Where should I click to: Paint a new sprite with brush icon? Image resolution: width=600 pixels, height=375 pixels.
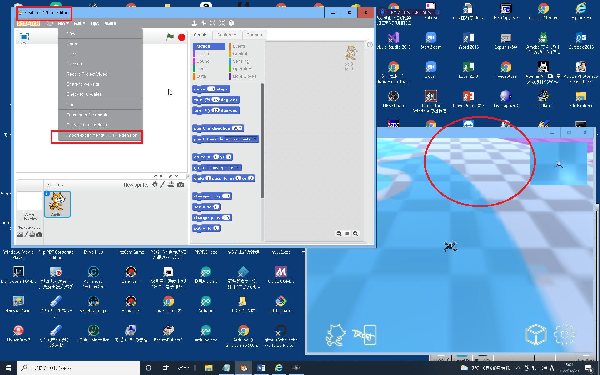click(x=163, y=184)
